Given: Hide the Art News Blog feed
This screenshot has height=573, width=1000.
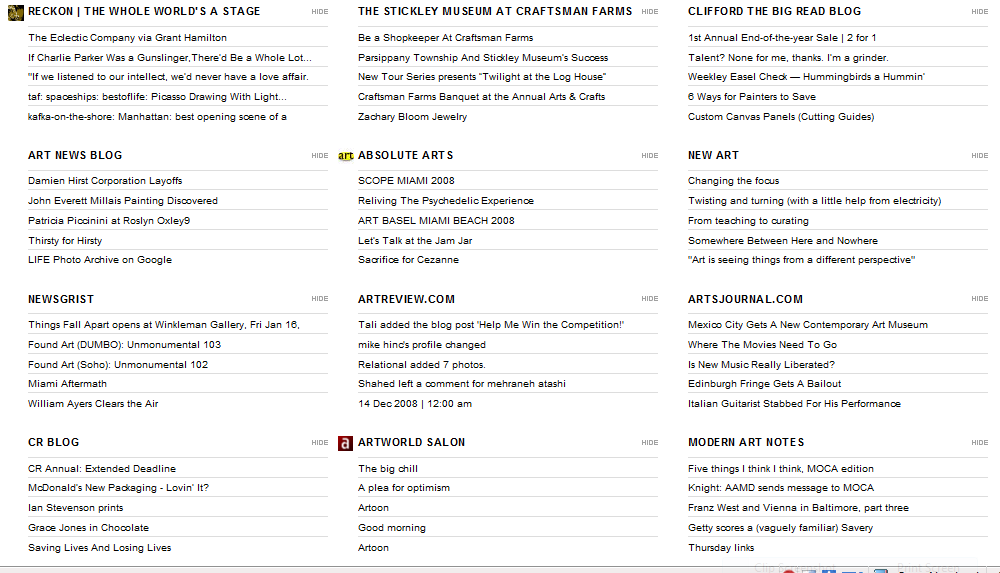Looking at the screenshot, I should tap(320, 156).
